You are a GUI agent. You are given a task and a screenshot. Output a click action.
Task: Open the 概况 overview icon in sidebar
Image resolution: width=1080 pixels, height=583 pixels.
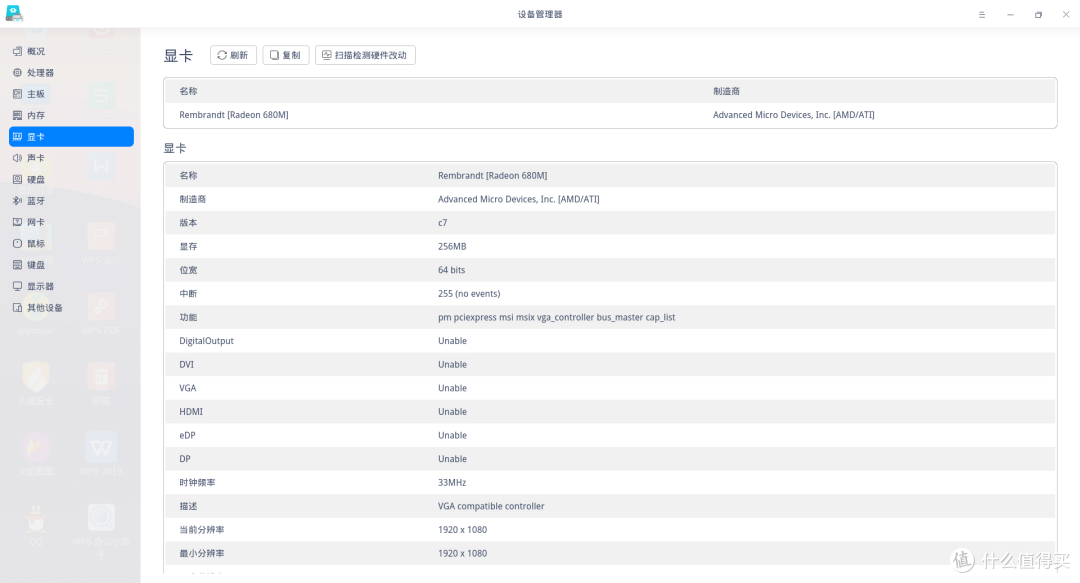click(17, 51)
